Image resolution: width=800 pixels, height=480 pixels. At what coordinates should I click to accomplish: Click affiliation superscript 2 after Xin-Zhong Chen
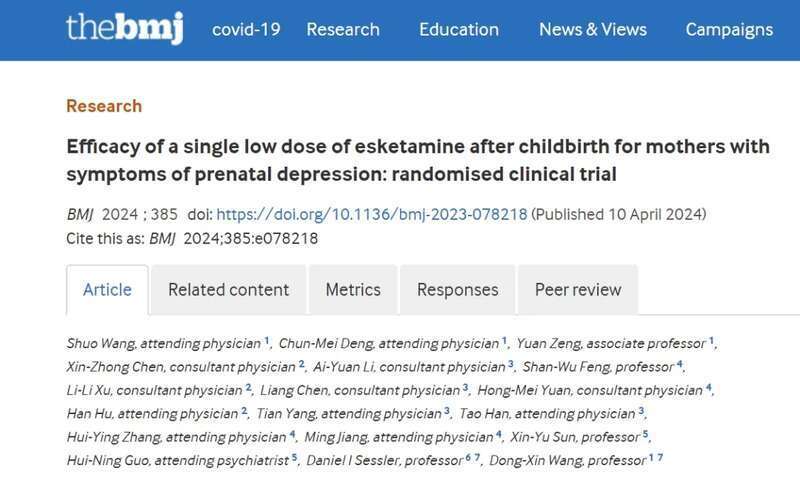(302, 364)
